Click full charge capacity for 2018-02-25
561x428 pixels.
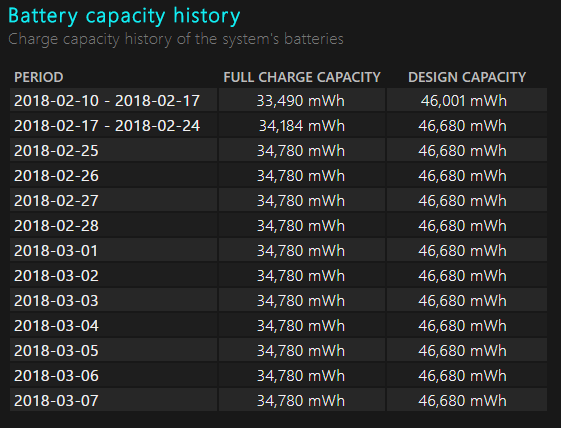click(302, 150)
